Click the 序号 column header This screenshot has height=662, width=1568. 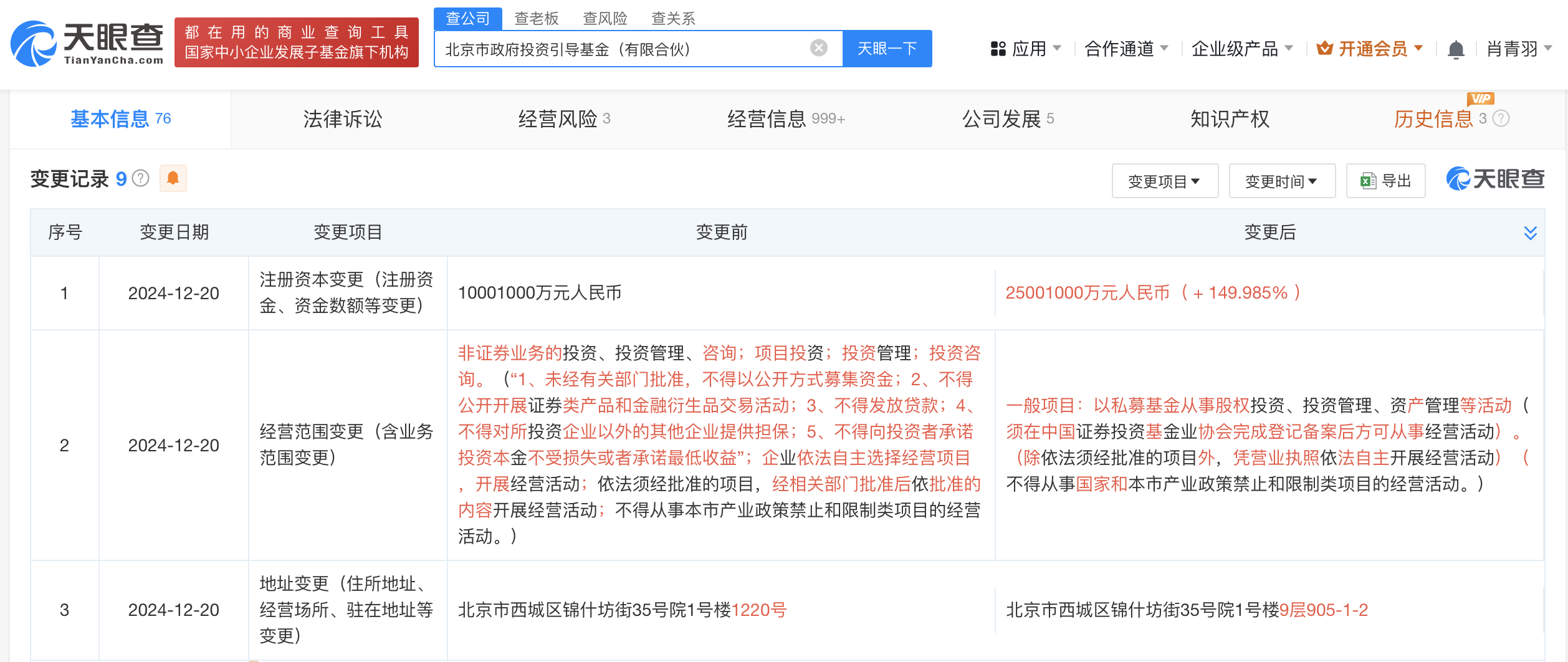click(65, 232)
